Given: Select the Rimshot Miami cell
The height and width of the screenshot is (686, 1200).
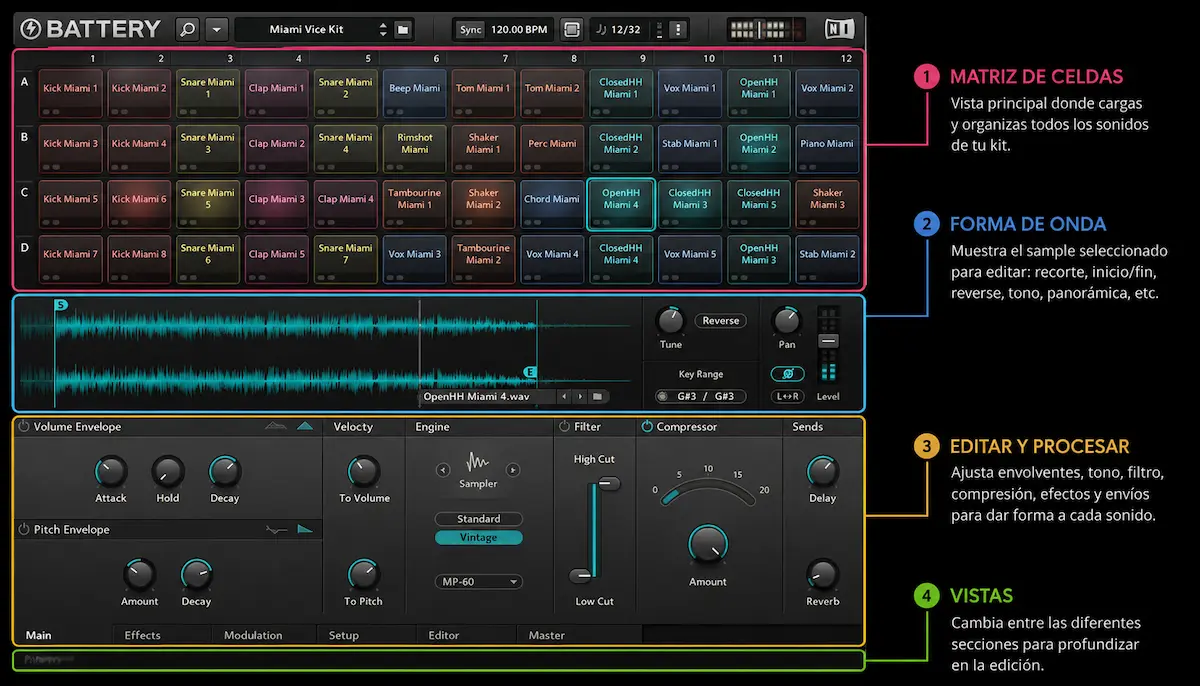Looking at the screenshot, I should coord(414,149).
